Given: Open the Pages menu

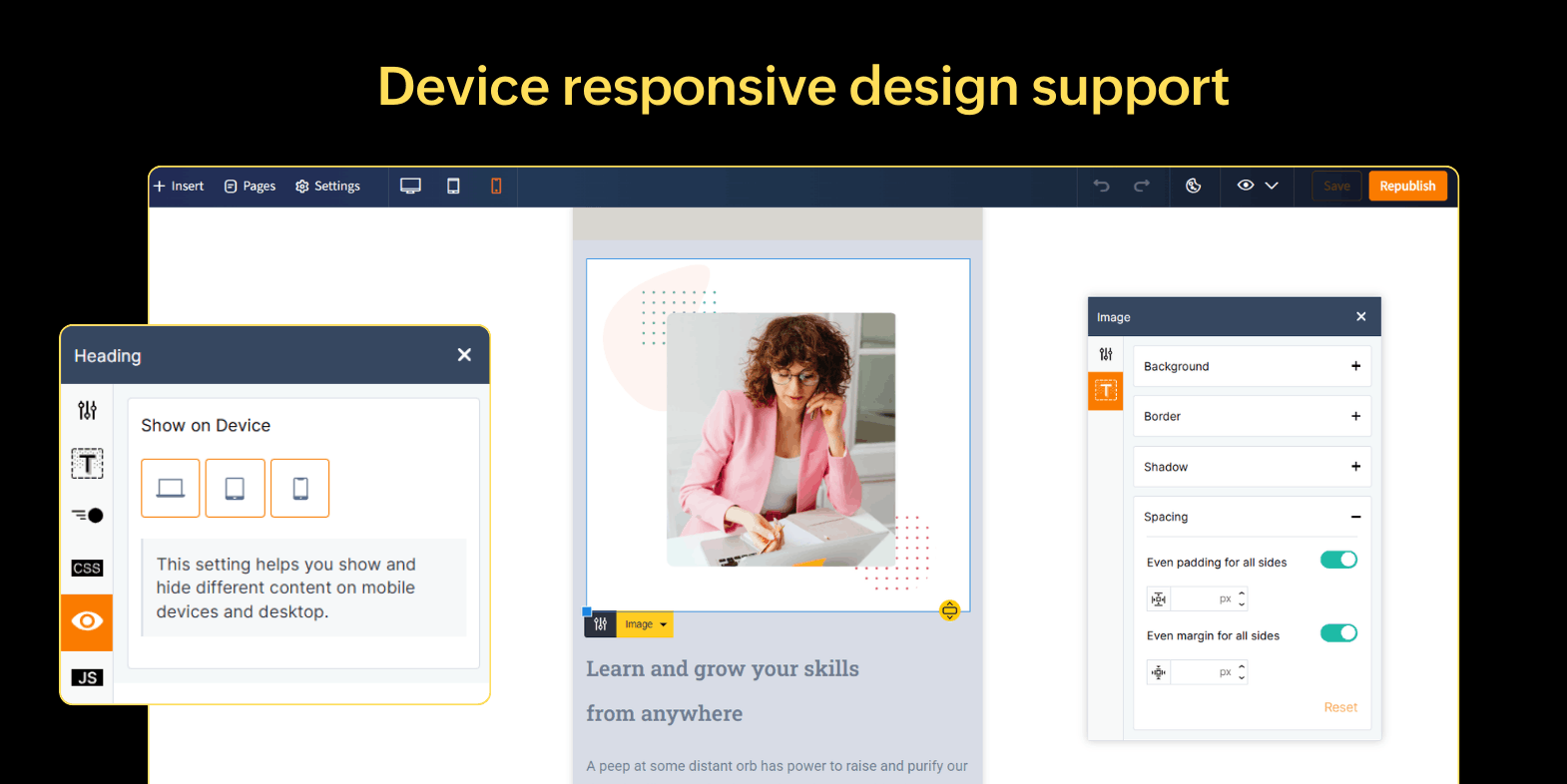Looking at the screenshot, I should click(x=250, y=187).
